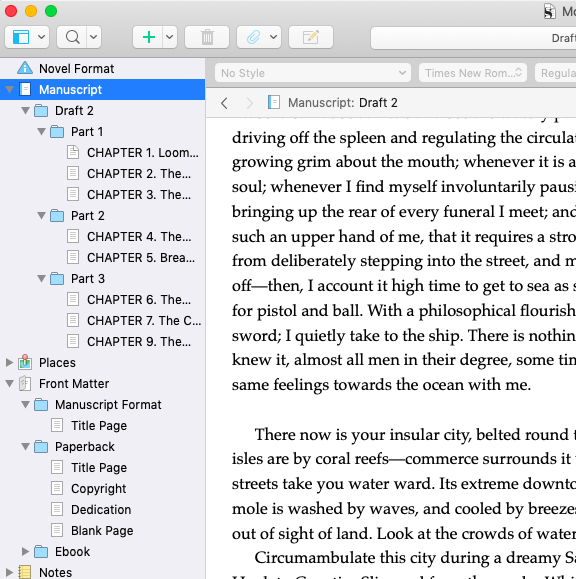Open the Regular typeface dropdown
Viewport: 576px width, 579px height.
coord(556,73)
